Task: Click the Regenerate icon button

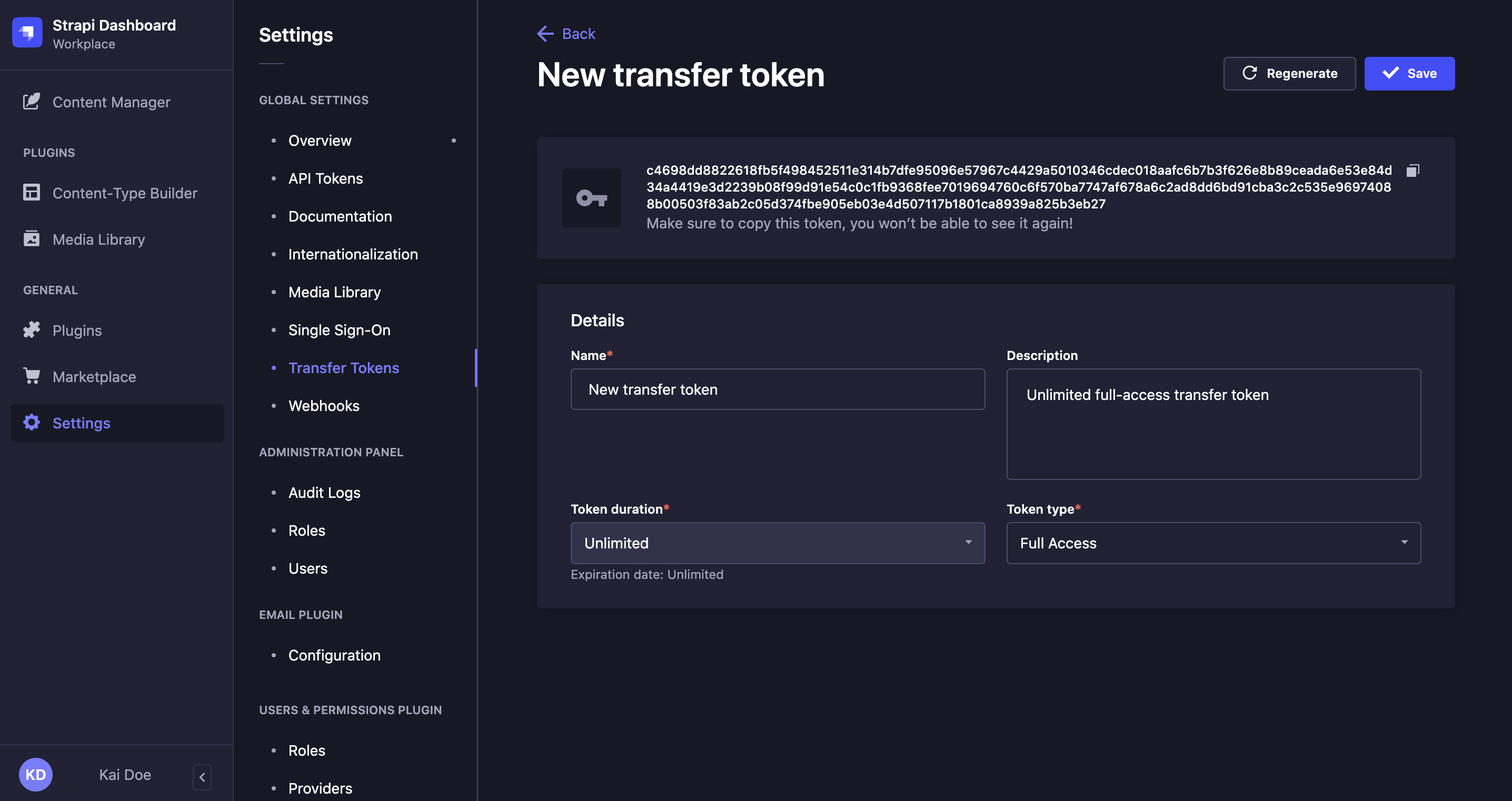Action: [1249, 73]
